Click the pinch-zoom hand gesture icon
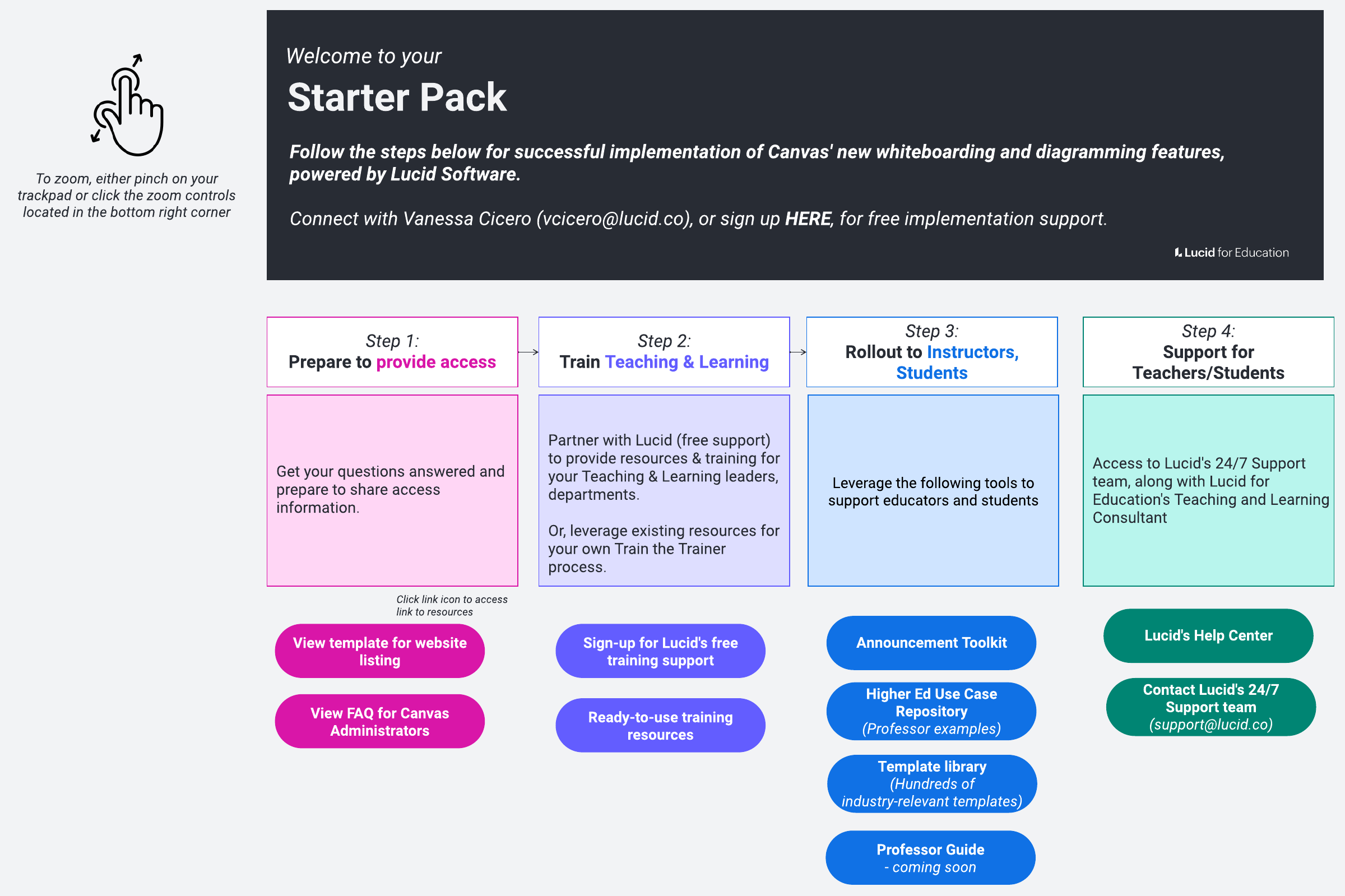The height and width of the screenshot is (896, 1345). pyautogui.click(x=127, y=106)
